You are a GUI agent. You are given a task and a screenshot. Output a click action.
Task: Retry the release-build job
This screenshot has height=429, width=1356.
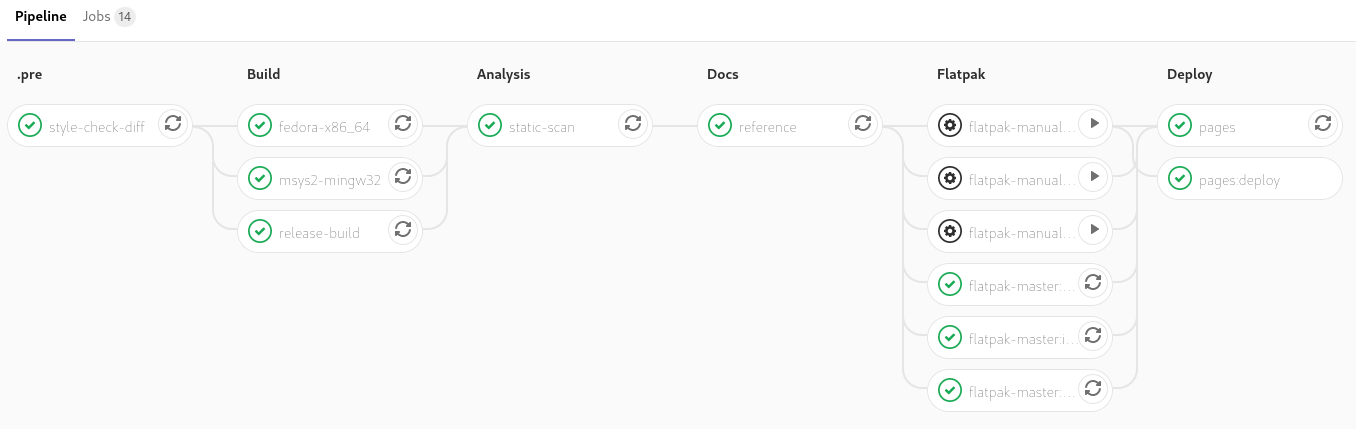click(403, 229)
